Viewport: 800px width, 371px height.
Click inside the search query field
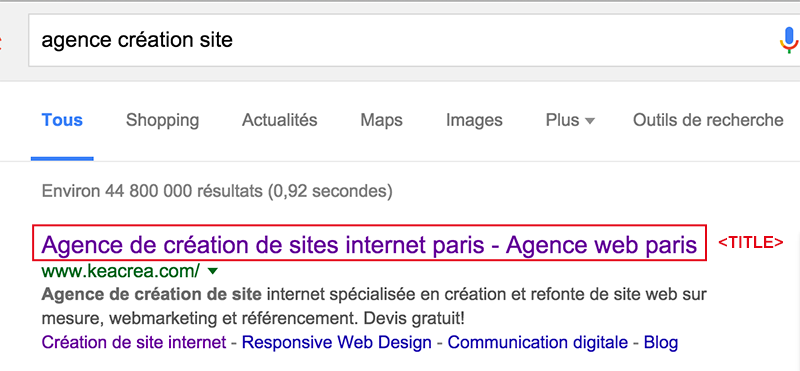403,40
